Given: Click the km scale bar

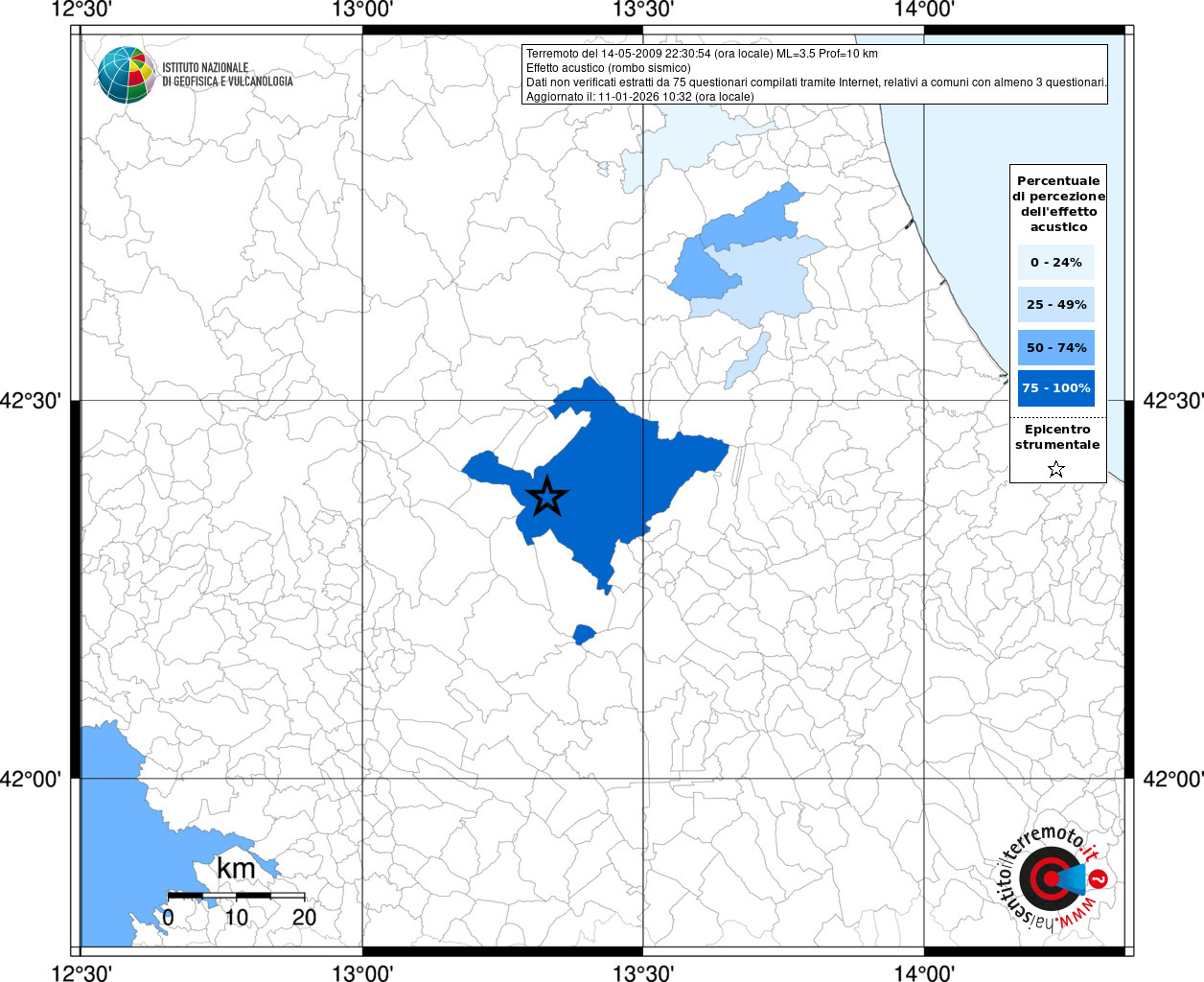Looking at the screenshot, I should (x=236, y=896).
